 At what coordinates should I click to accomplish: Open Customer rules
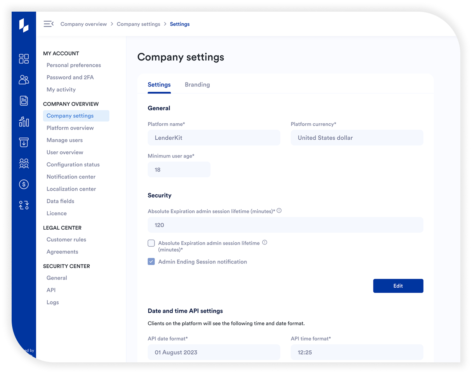(66, 240)
